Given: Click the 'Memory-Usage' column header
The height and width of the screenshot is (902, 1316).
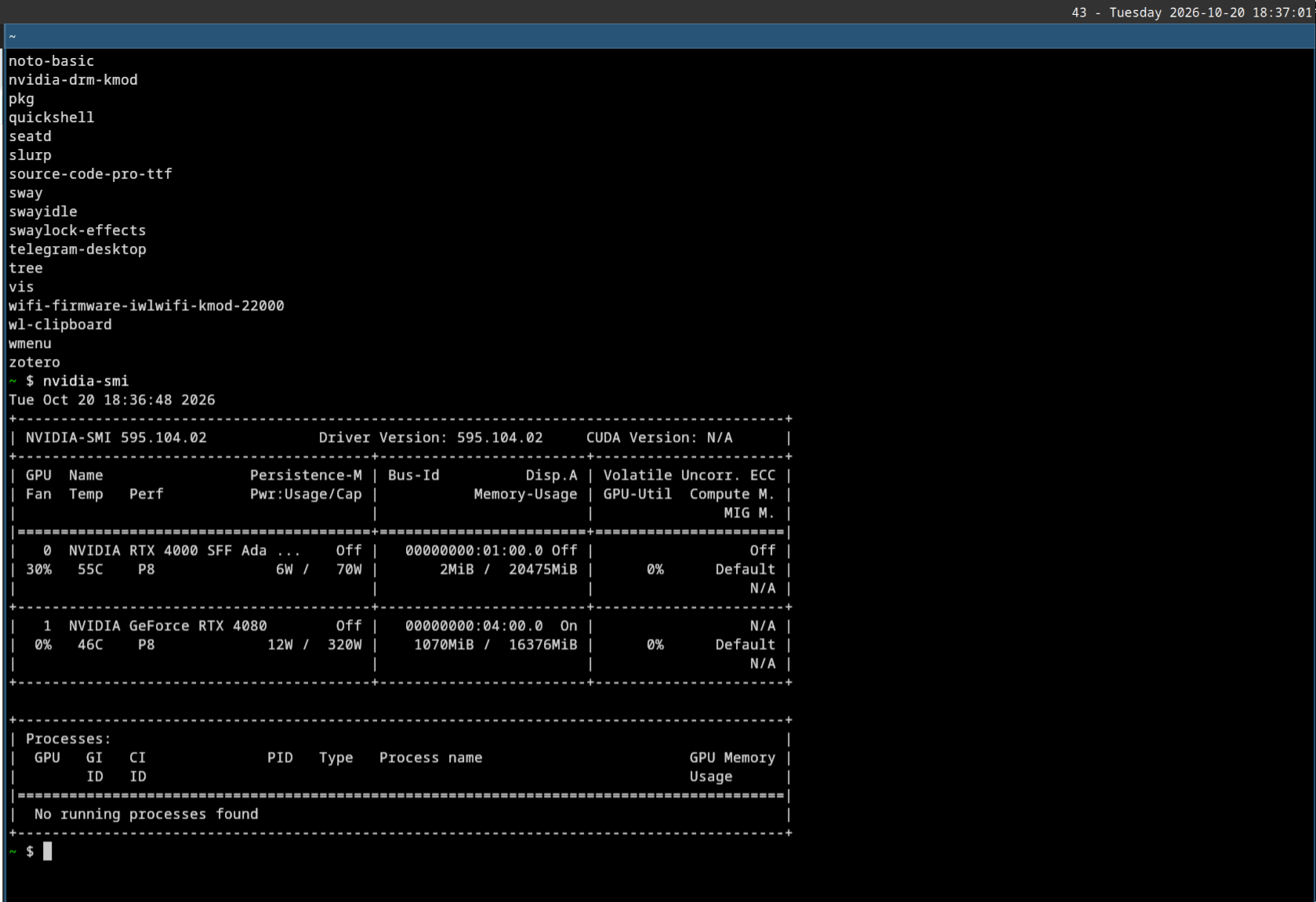Looking at the screenshot, I should (525, 494).
